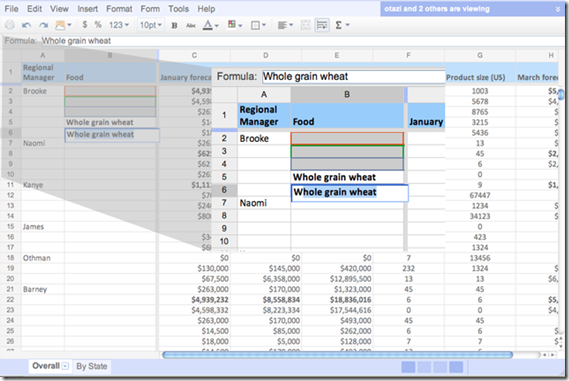The image size is (569, 381).
Task: Select row 22 header
Action: (10, 299)
